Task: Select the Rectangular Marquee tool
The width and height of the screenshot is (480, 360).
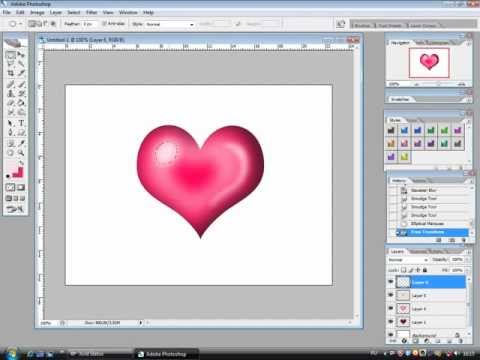Action: [x=11, y=55]
